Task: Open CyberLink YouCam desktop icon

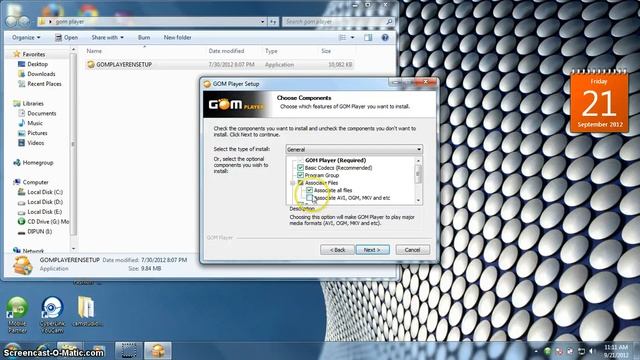Action: (52, 315)
